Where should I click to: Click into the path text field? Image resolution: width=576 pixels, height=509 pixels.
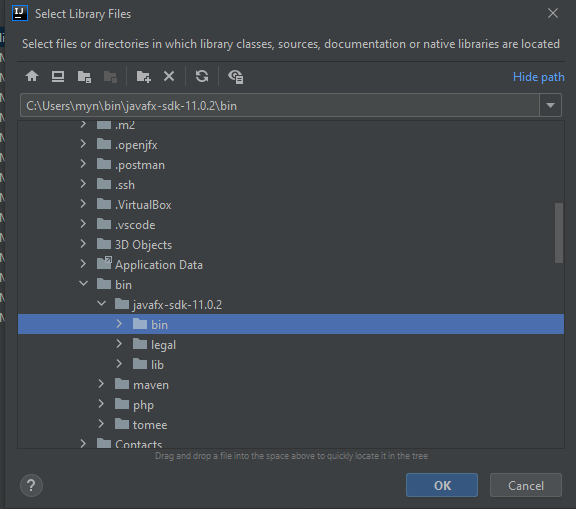[280, 106]
